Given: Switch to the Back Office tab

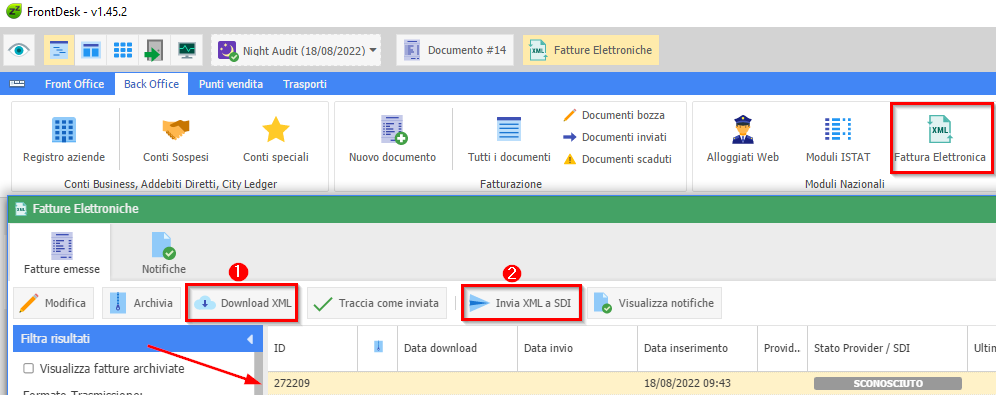Looking at the screenshot, I should coord(151,84).
